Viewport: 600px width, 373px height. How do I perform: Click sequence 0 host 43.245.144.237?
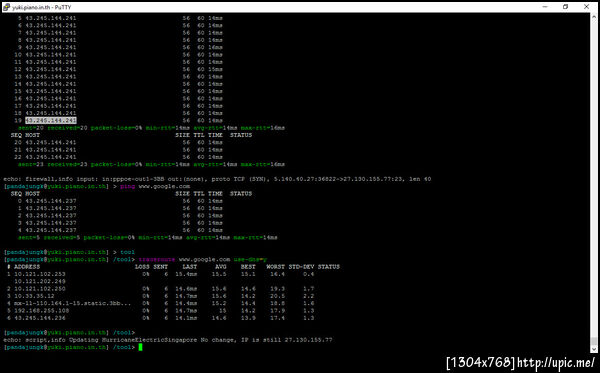click(x=51, y=201)
